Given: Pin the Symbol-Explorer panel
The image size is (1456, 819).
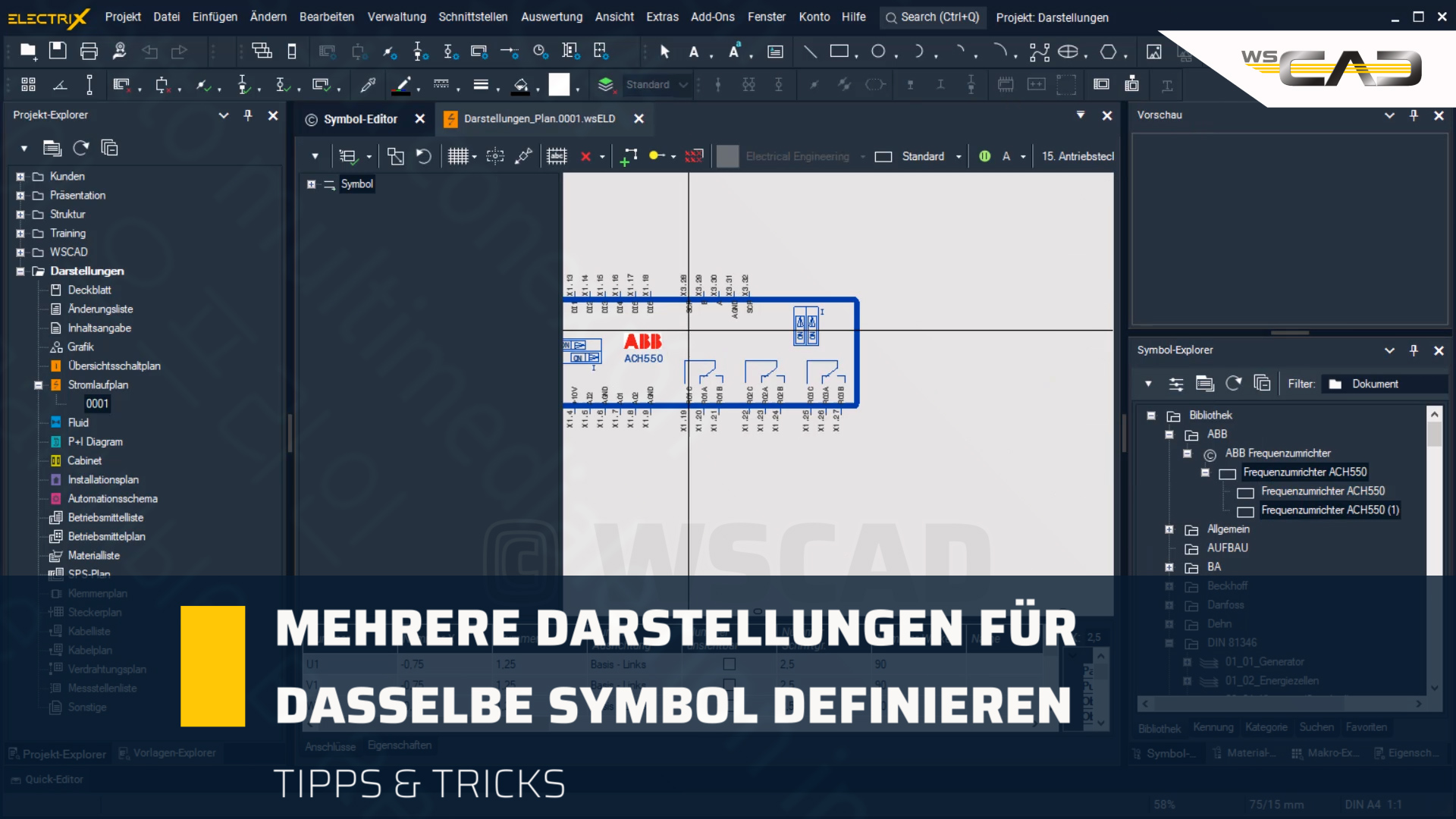Looking at the screenshot, I should point(1414,350).
